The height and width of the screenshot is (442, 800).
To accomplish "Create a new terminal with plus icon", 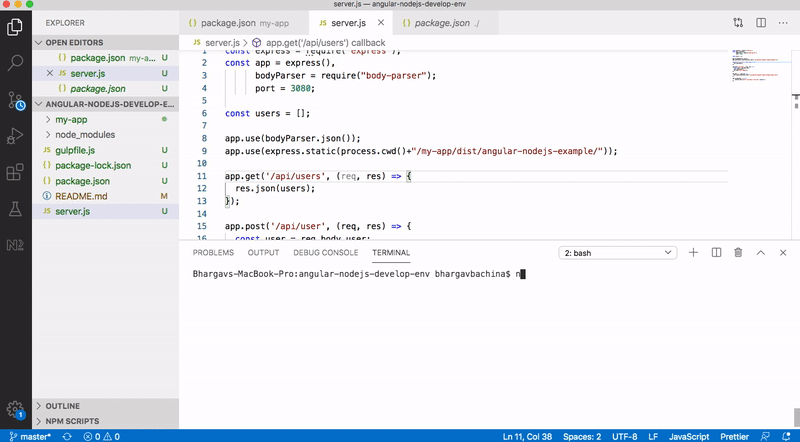I will (x=693, y=253).
